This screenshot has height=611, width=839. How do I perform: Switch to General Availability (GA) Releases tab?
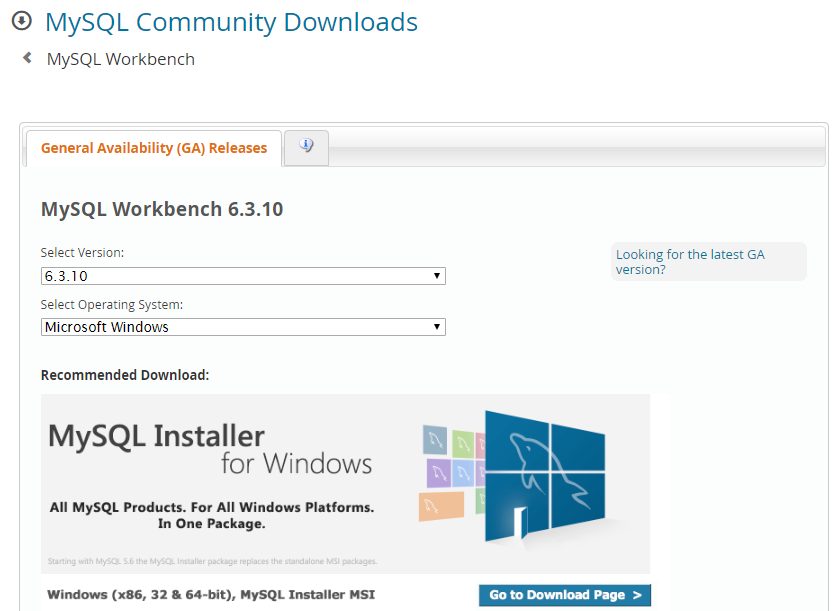[152, 147]
